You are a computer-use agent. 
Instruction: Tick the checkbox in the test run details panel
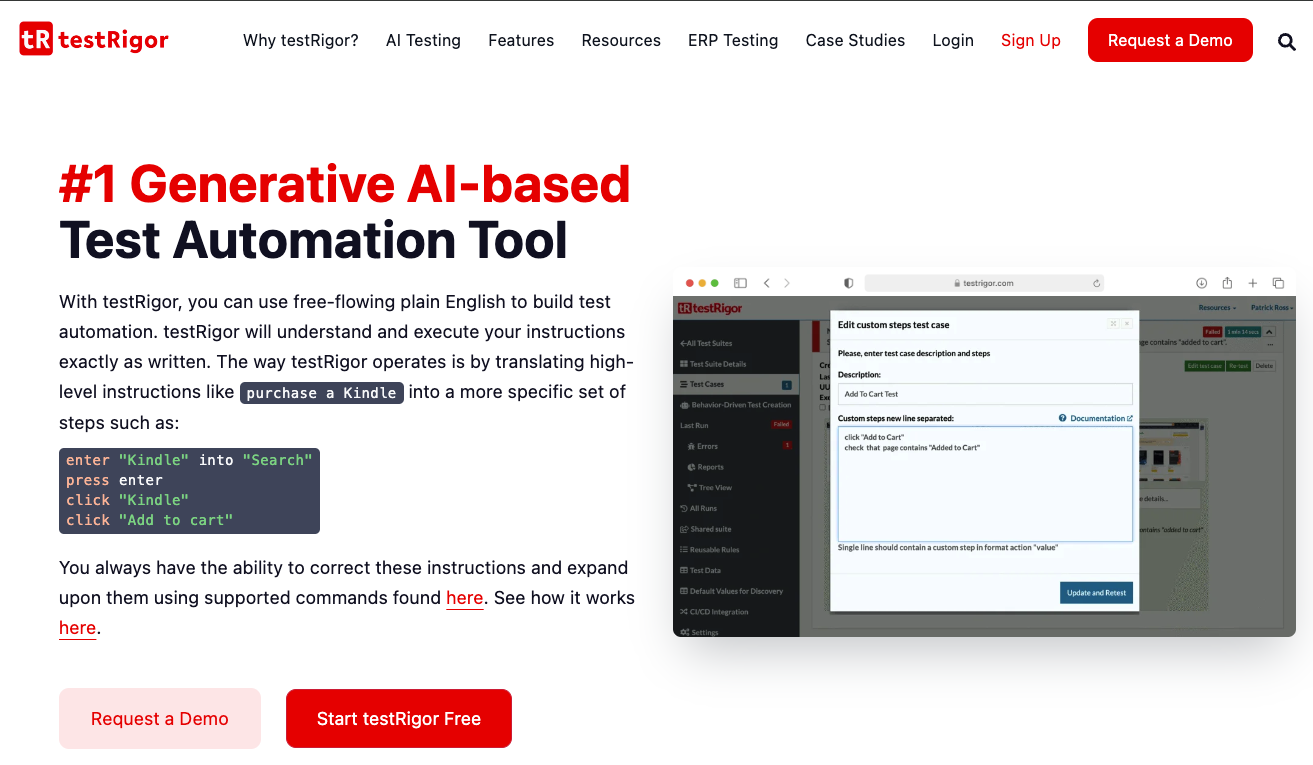click(x=821, y=408)
